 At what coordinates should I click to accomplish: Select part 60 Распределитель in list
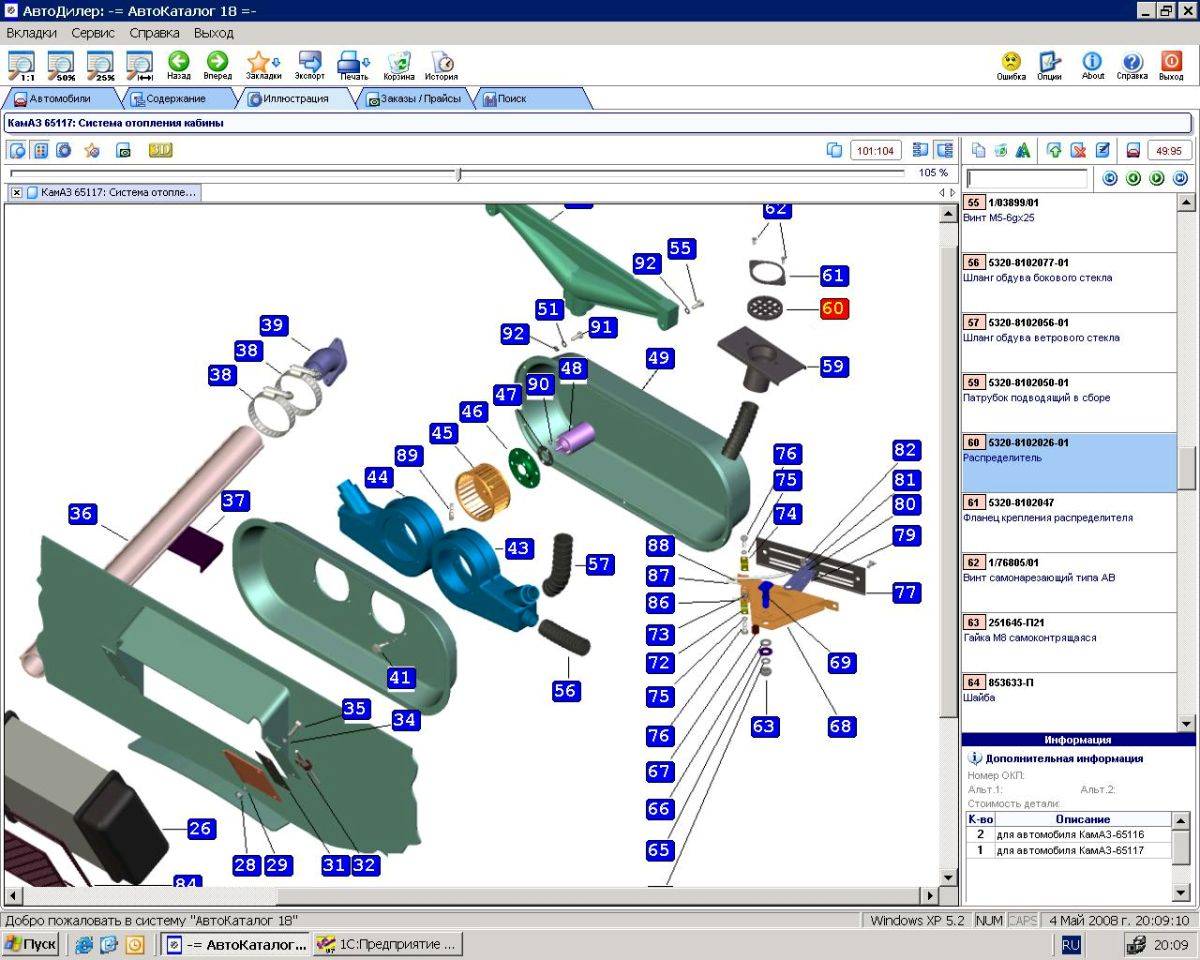(x=1069, y=462)
